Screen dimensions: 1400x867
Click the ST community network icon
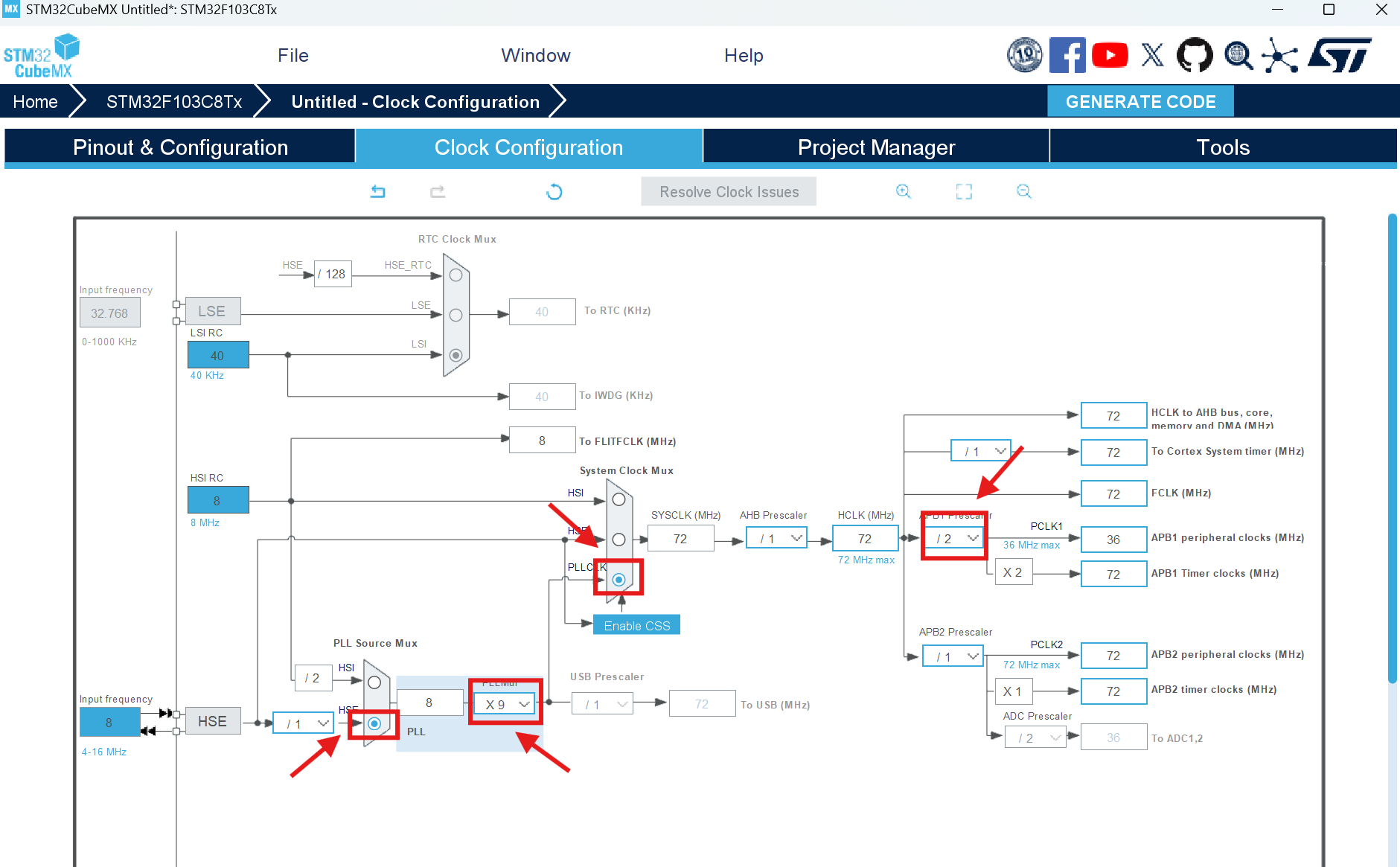[x=1280, y=55]
